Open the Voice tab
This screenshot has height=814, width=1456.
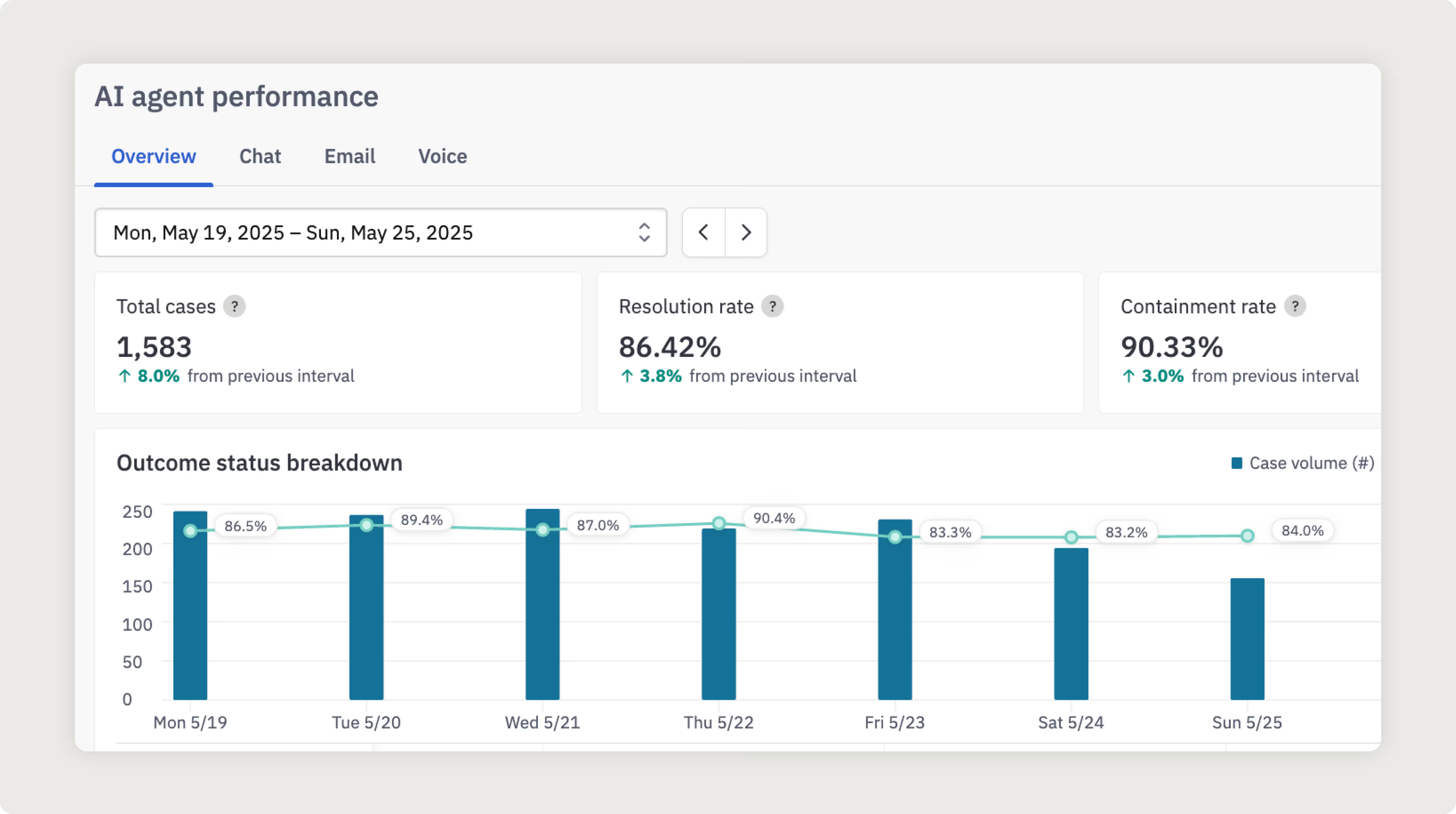[x=443, y=157]
